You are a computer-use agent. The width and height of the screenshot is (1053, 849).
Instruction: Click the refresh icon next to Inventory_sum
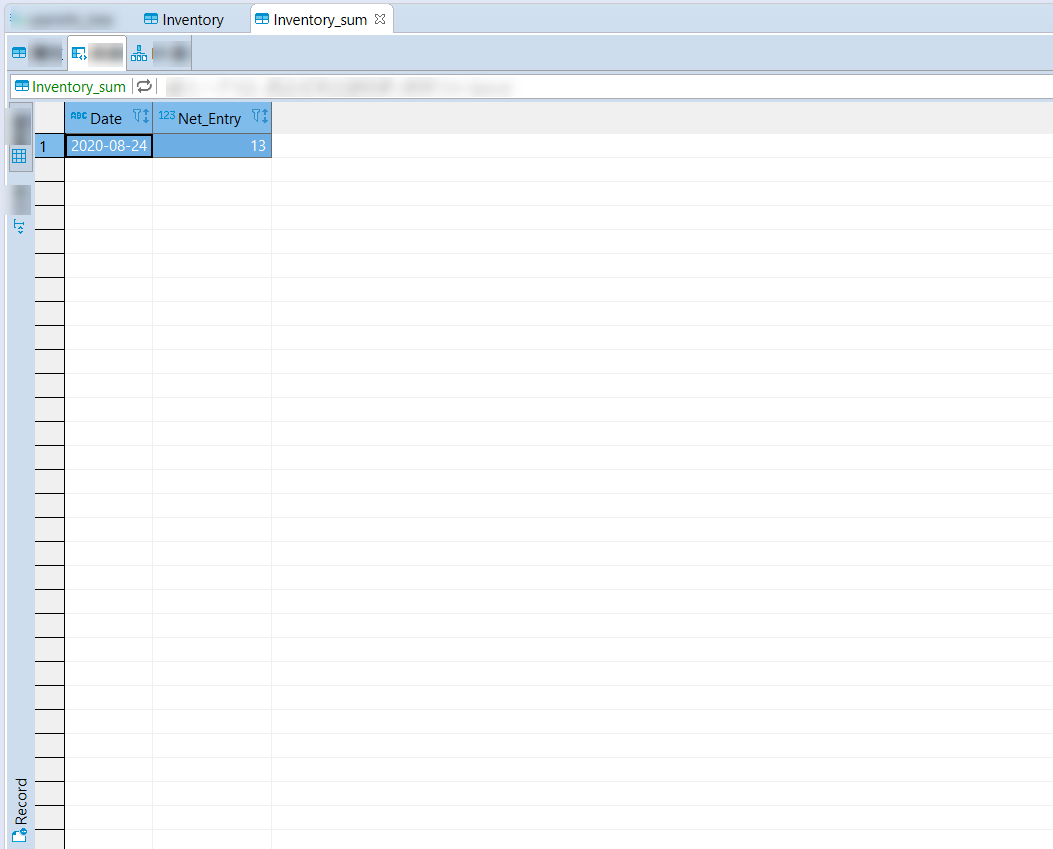143,86
